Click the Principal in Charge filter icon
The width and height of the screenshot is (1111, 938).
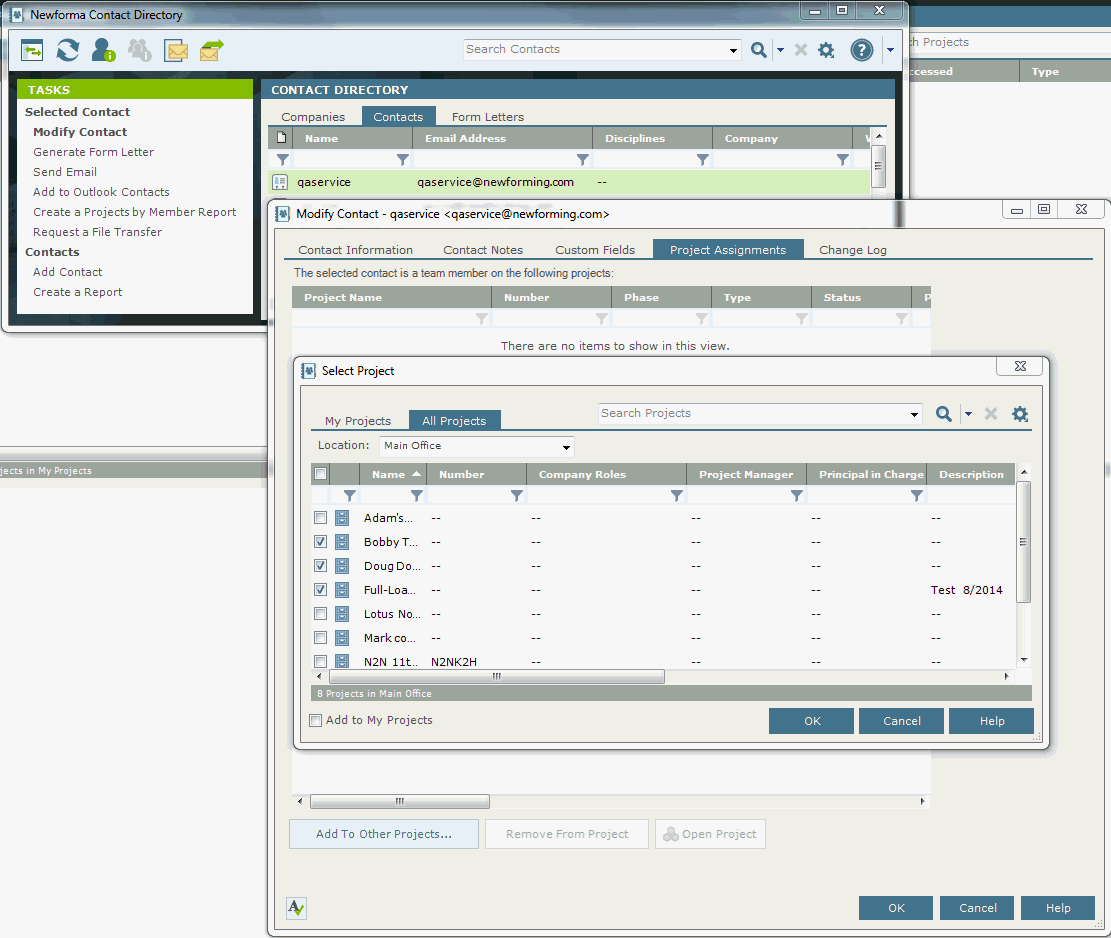coord(916,495)
